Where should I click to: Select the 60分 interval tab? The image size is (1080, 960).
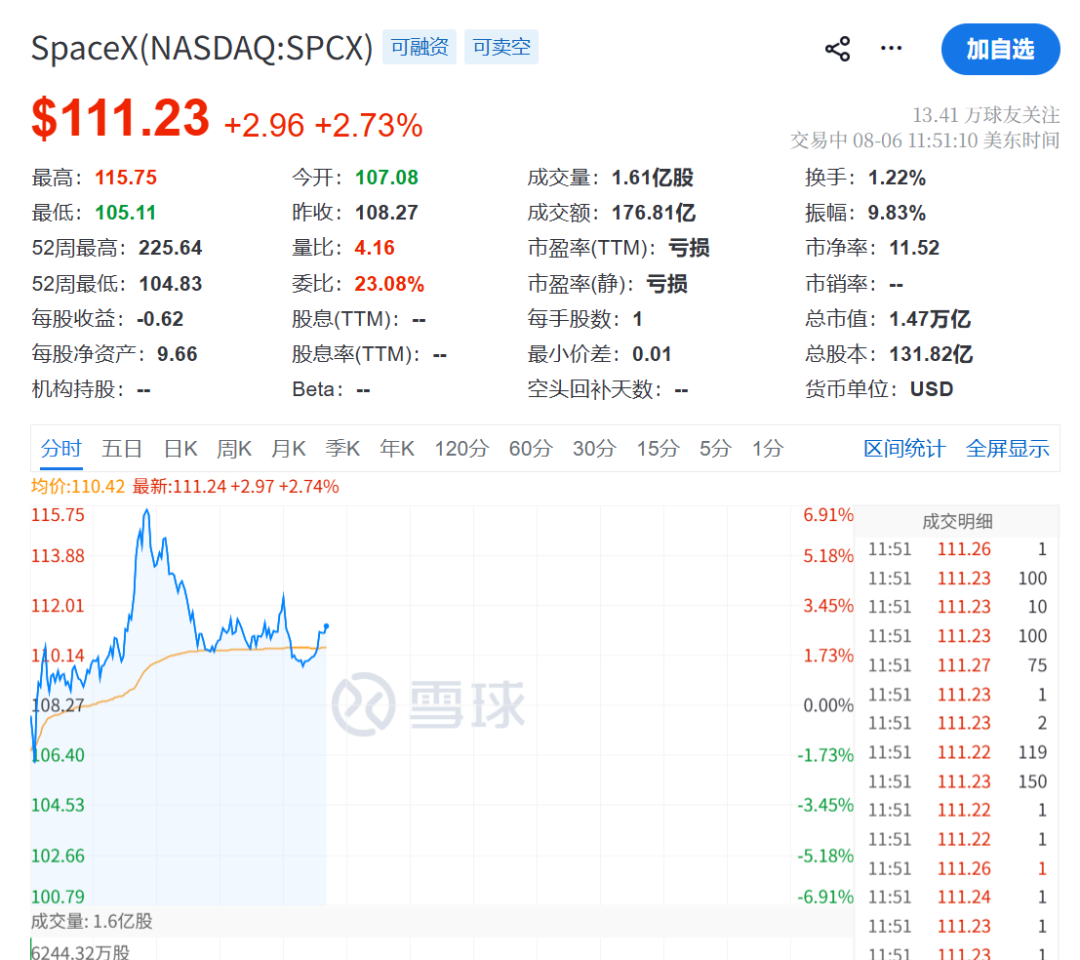tap(531, 448)
